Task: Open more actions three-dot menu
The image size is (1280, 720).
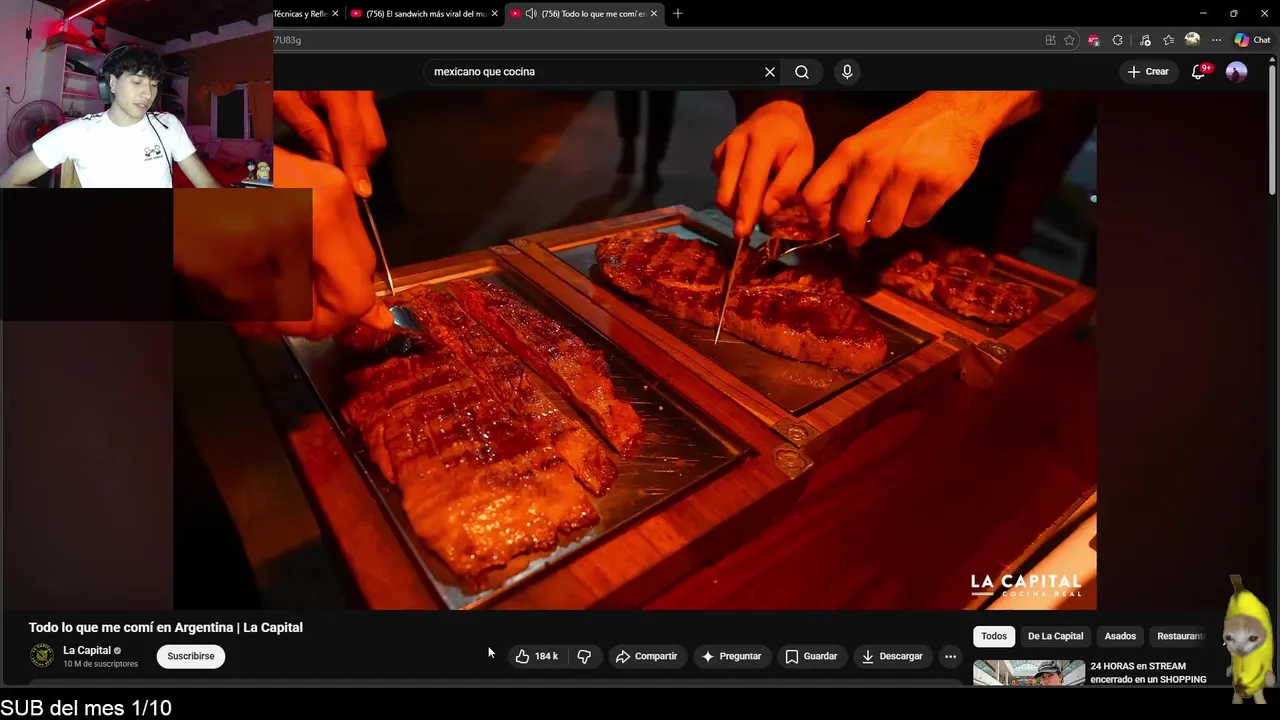Action: (x=951, y=656)
